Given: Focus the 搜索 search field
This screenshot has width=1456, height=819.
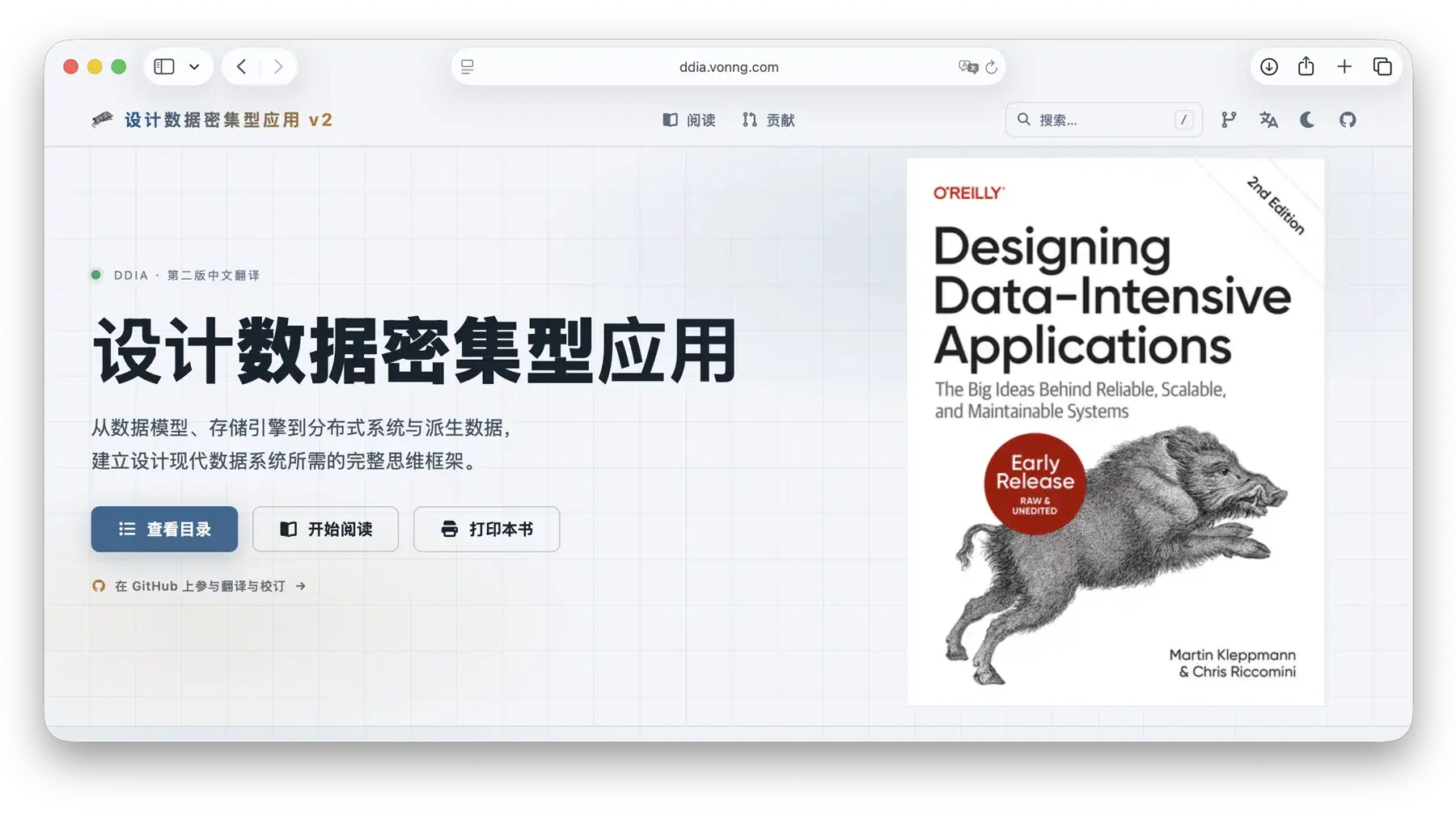Looking at the screenshot, I should pyautogui.click(x=1103, y=120).
